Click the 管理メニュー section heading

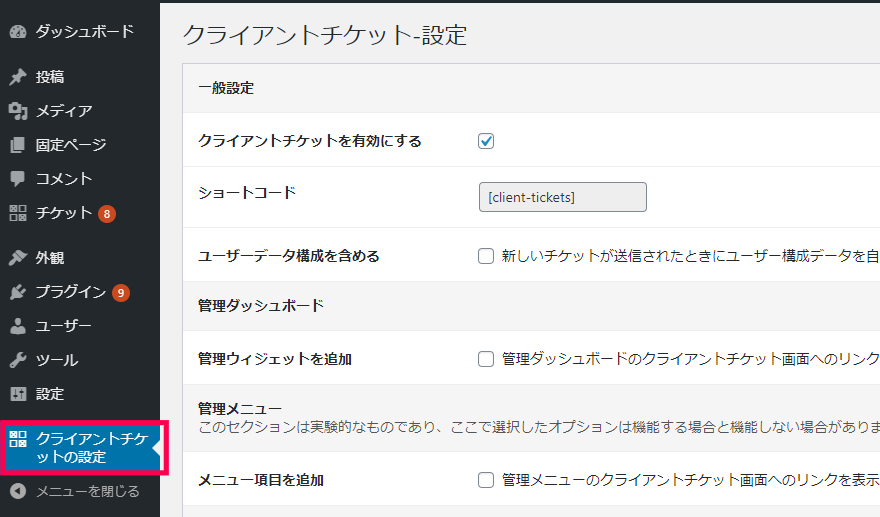(240, 409)
